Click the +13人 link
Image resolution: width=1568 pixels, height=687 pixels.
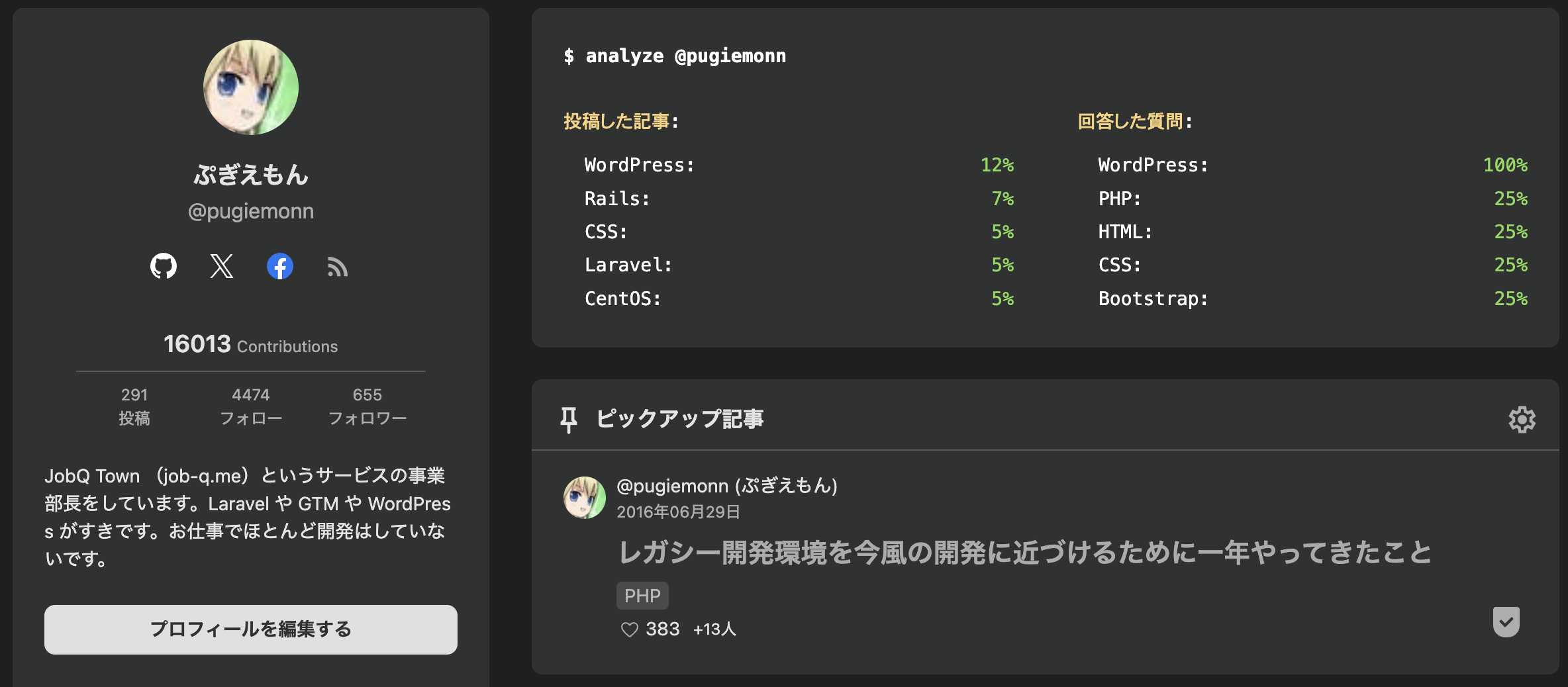point(714,629)
